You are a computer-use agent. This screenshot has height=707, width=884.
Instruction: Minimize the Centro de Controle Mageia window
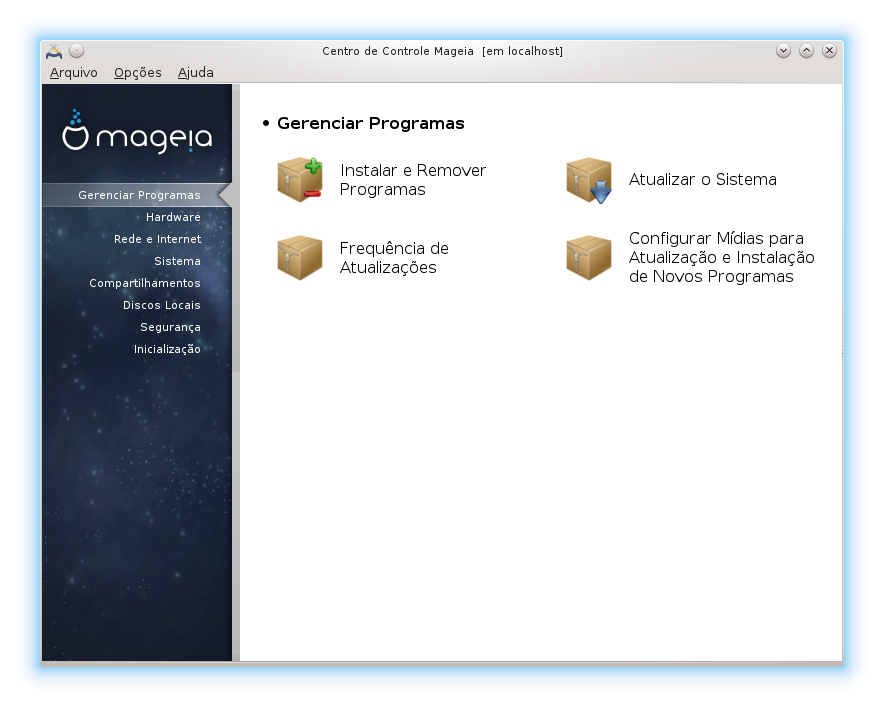tap(783, 51)
